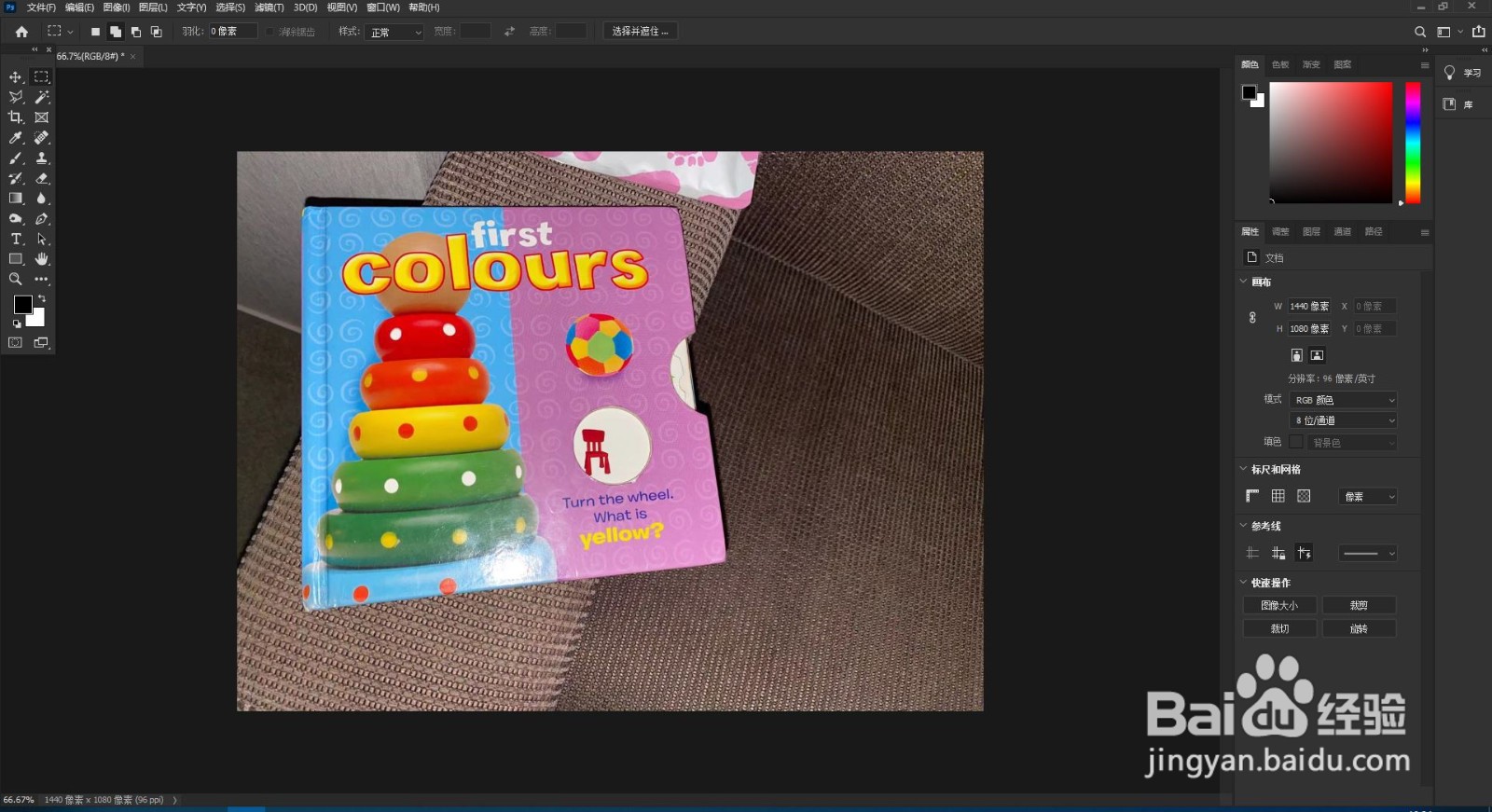This screenshot has height=812, width=1492.
Task: Open the 文件(F) menu
Action: pyautogui.click(x=41, y=7)
